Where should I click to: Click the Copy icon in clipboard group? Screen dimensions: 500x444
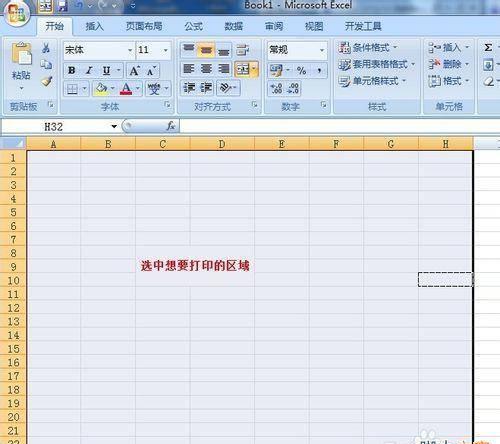tap(46, 64)
